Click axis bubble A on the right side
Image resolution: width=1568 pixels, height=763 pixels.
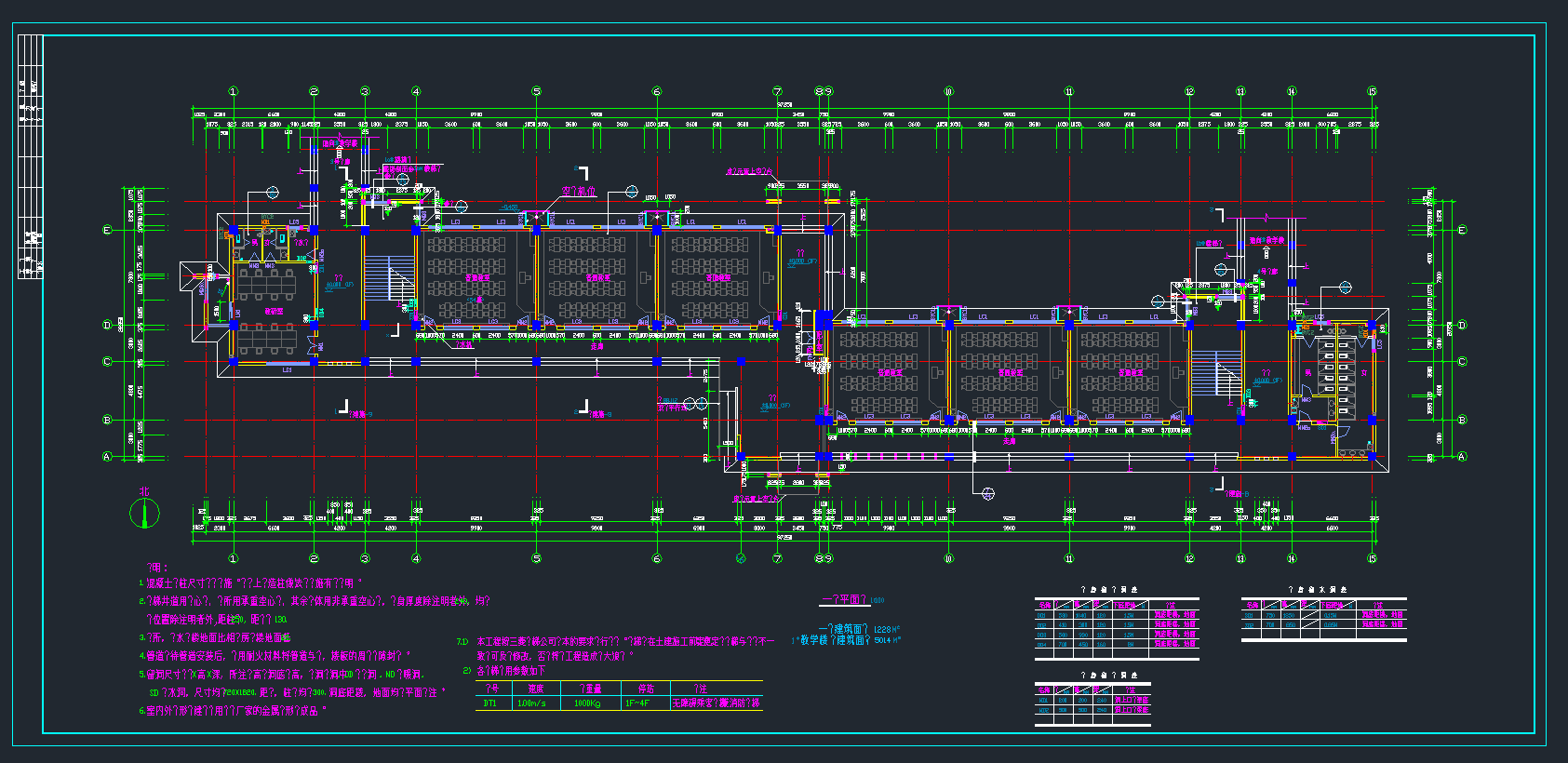[1462, 457]
